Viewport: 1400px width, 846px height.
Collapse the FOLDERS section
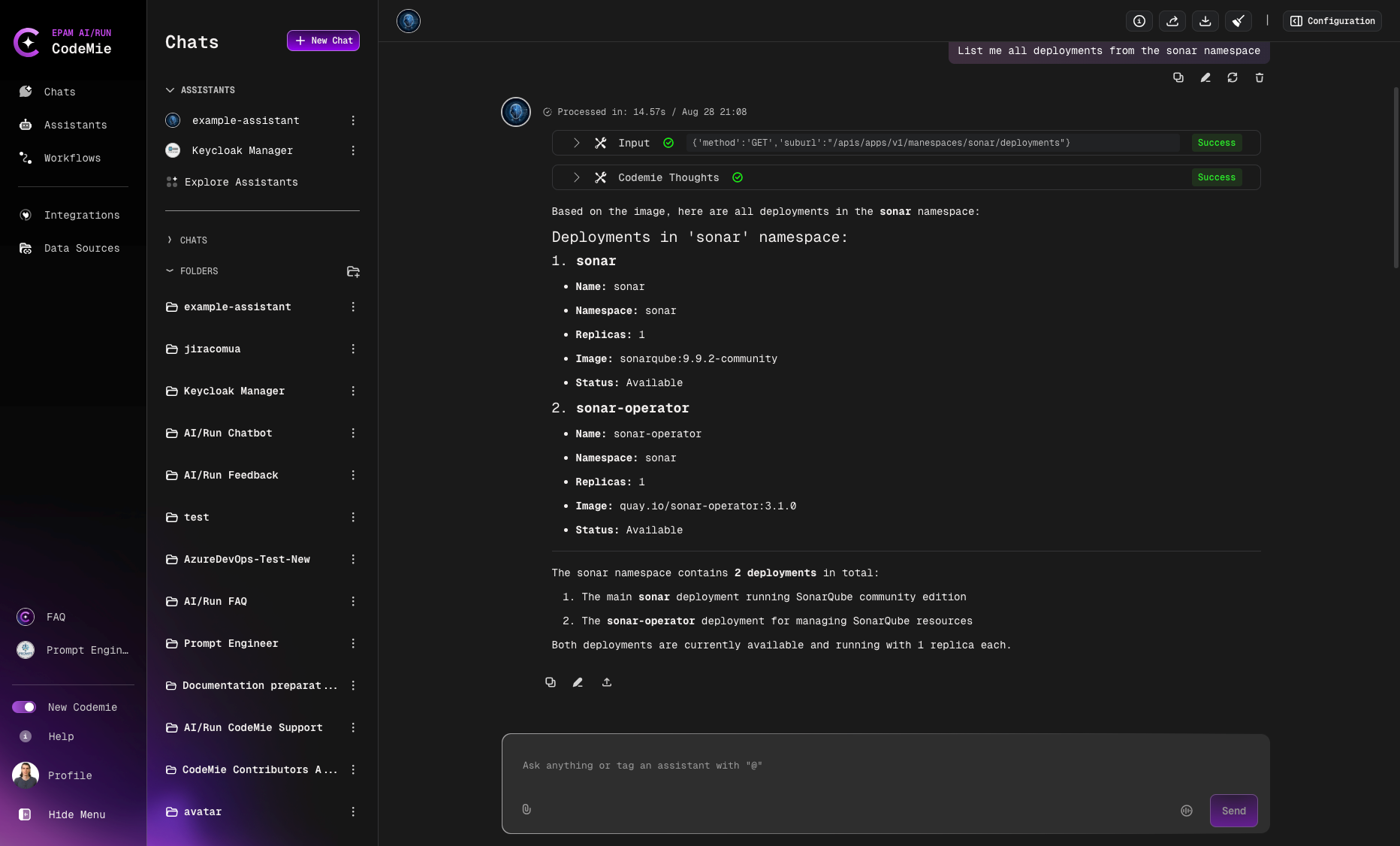click(x=170, y=271)
